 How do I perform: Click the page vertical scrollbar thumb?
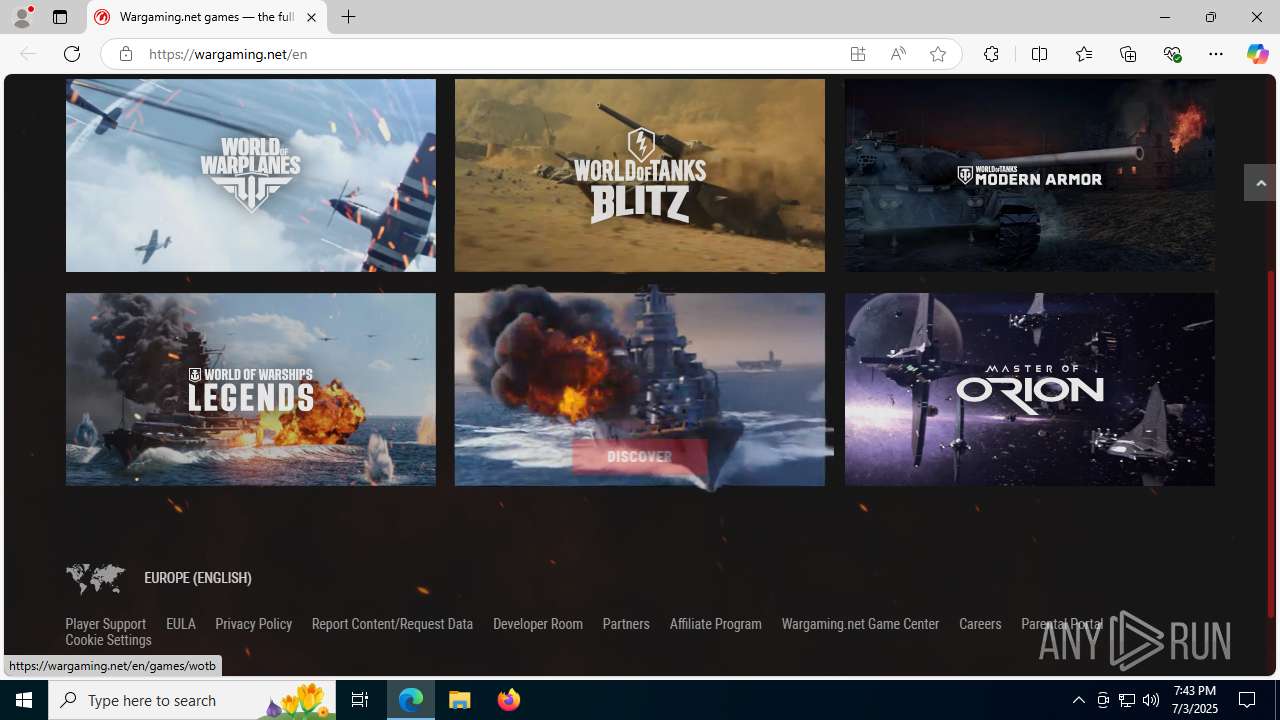tap(1272, 443)
